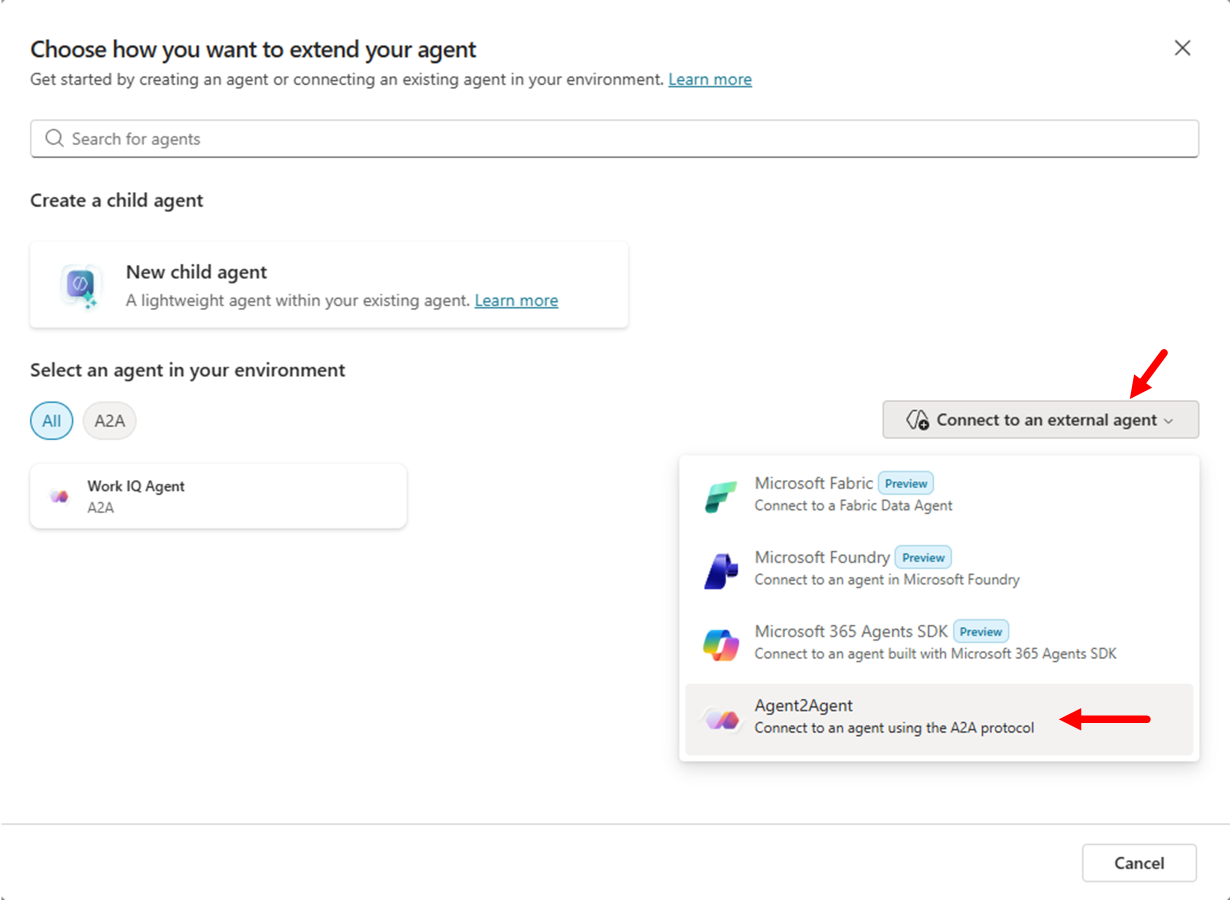
Task: Click the Work IQ Agent icon
Action: 59,496
